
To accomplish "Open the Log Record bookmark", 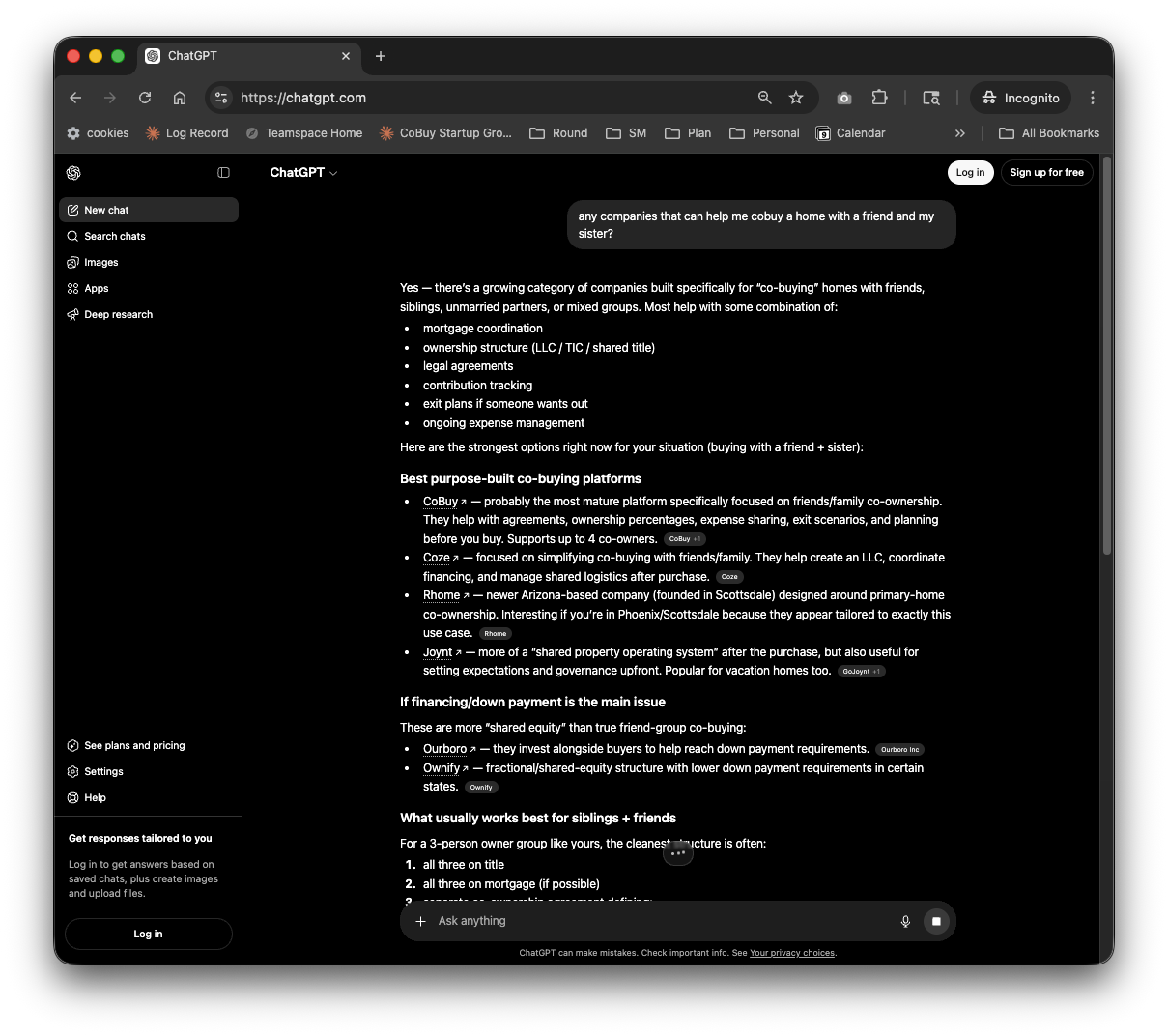I will 186,133.
